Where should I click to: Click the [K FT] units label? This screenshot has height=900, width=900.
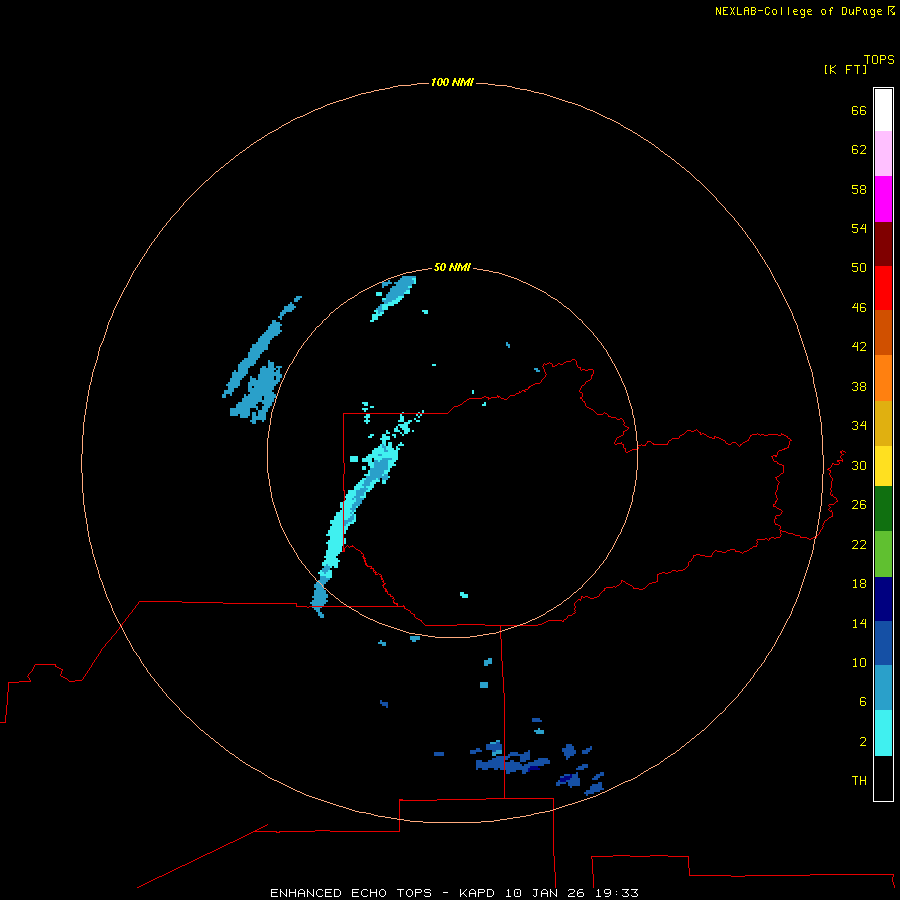tap(845, 69)
